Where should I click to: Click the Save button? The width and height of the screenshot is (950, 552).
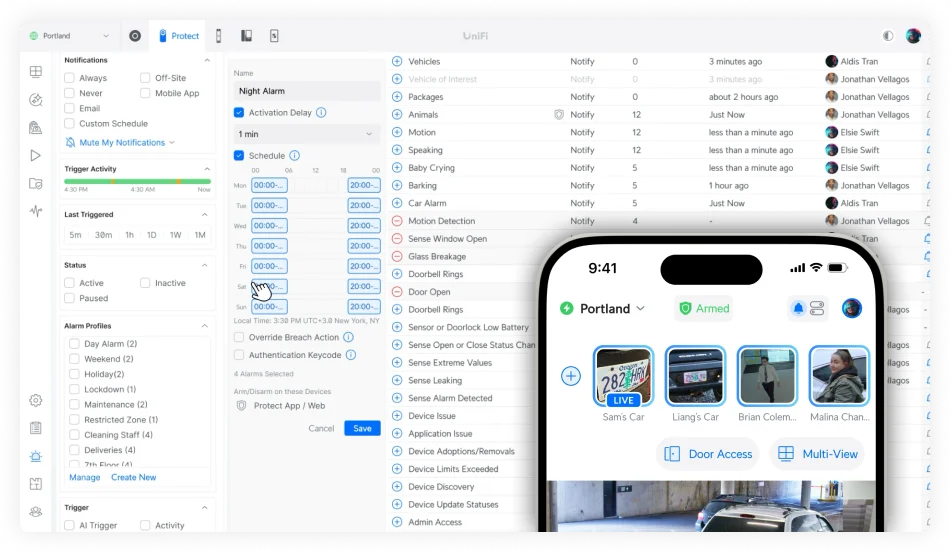[x=362, y=428]
